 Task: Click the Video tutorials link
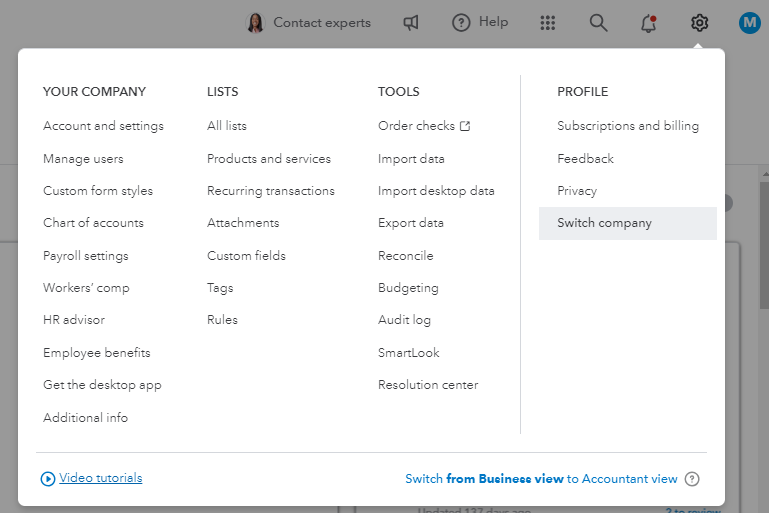click(101, 478)
